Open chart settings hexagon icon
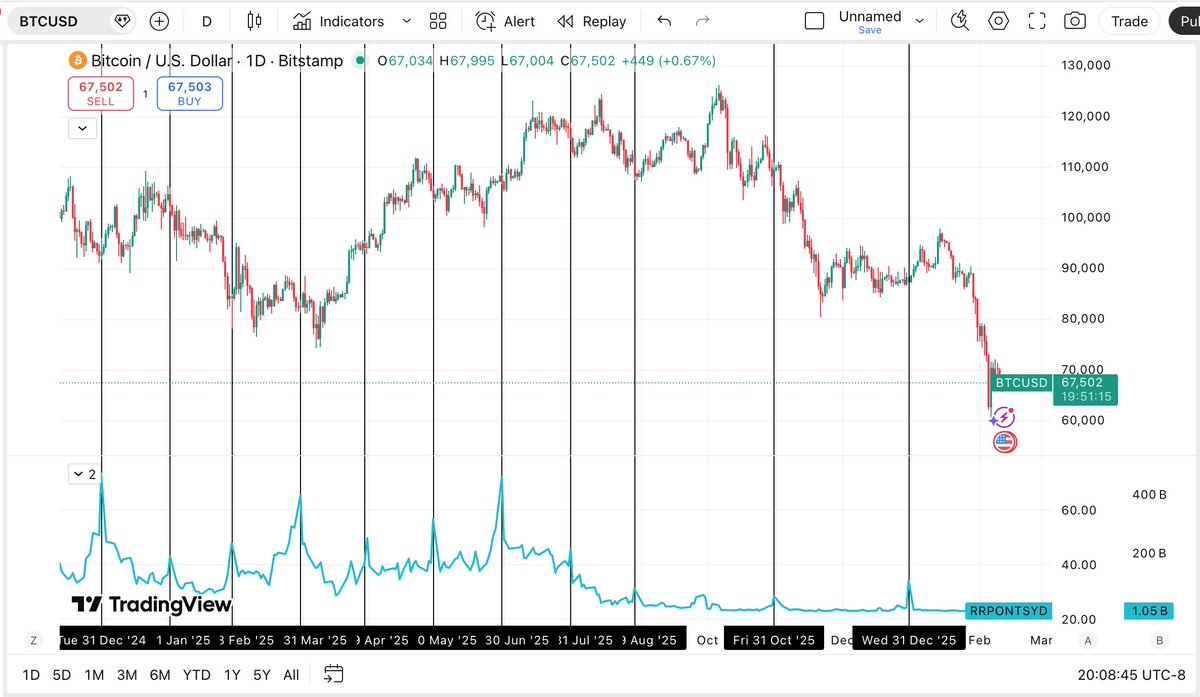1200x697 pixels. [x=998, y=21]
